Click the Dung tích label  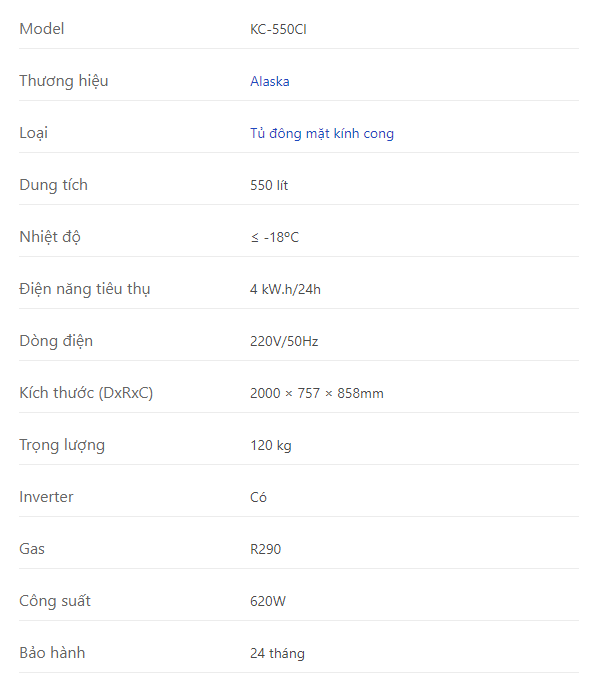tap(54, 185)
